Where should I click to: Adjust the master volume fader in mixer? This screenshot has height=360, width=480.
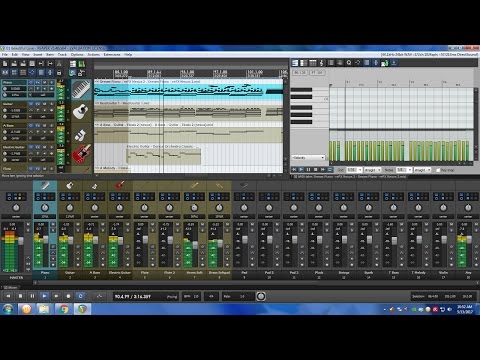(x=21, y=241)
